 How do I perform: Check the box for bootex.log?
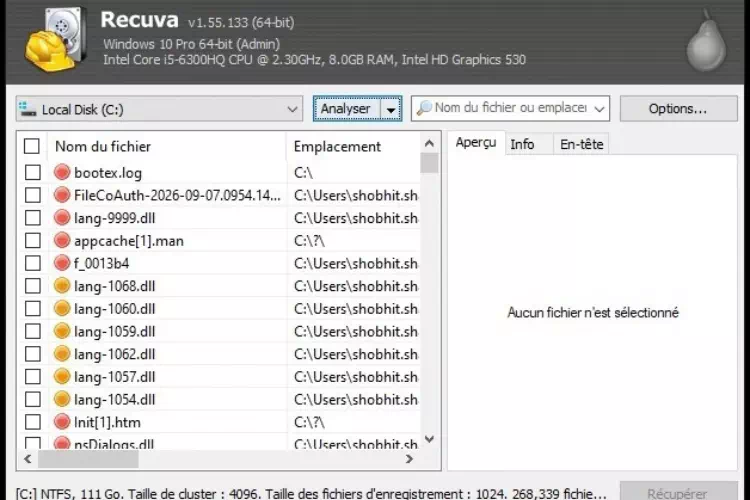[33, 172]
